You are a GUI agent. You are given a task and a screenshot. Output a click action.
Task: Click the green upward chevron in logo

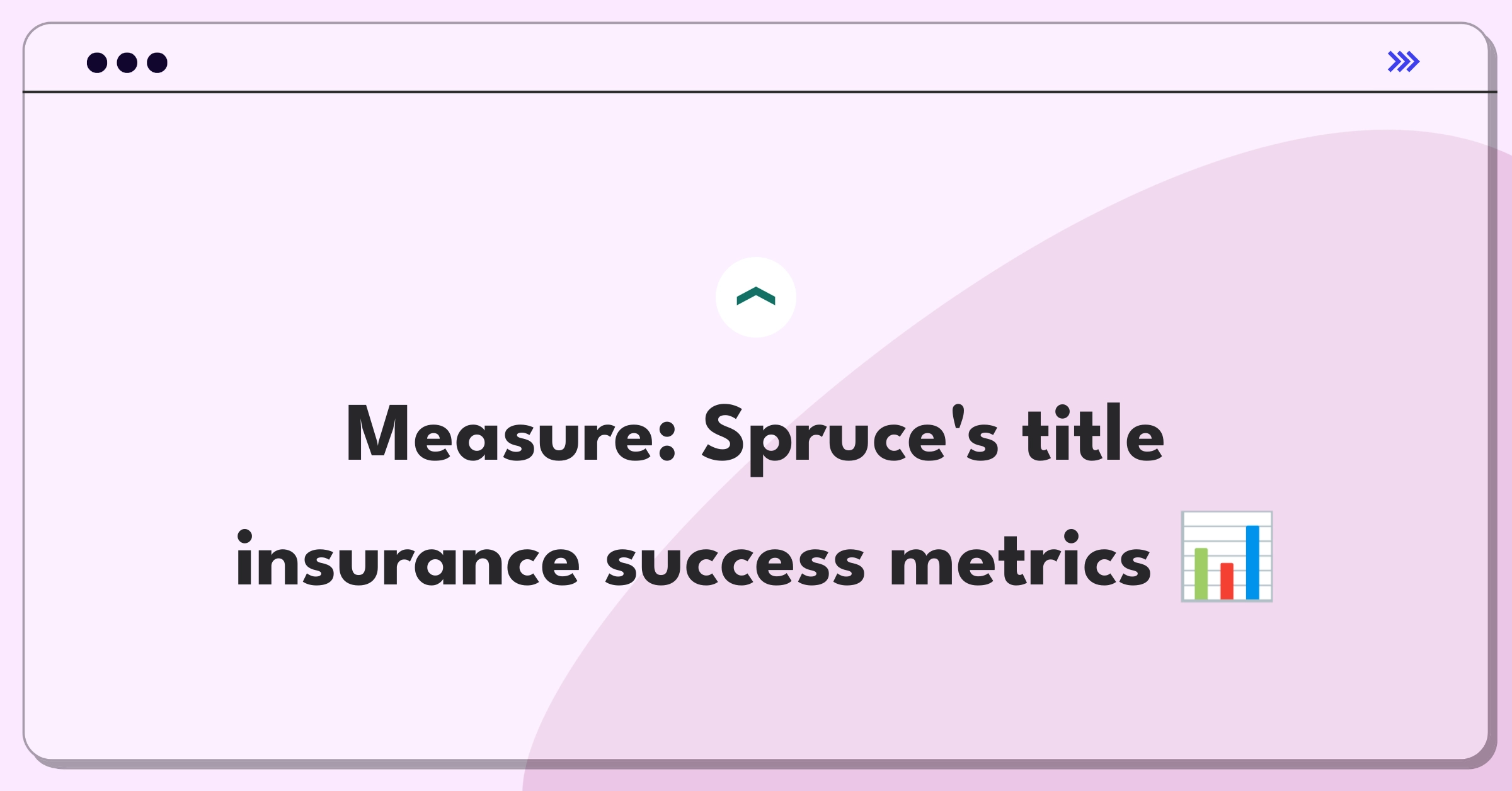click(756, 296)
